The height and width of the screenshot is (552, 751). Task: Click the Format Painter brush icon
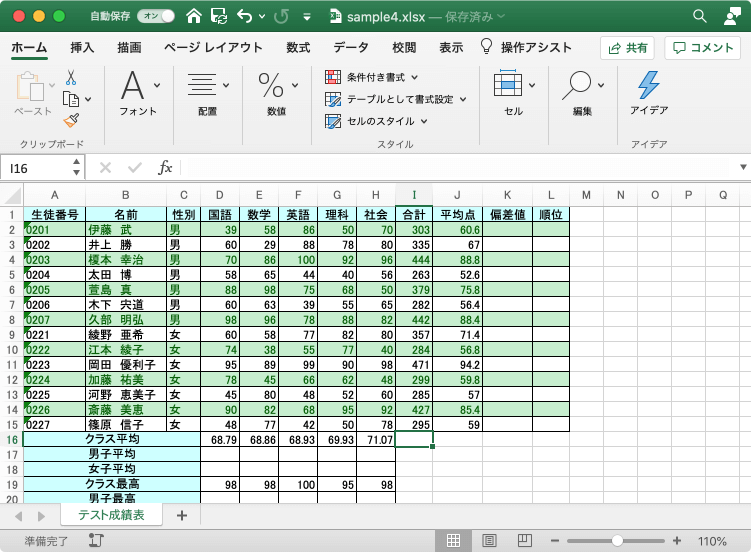(x=71, y=120)
